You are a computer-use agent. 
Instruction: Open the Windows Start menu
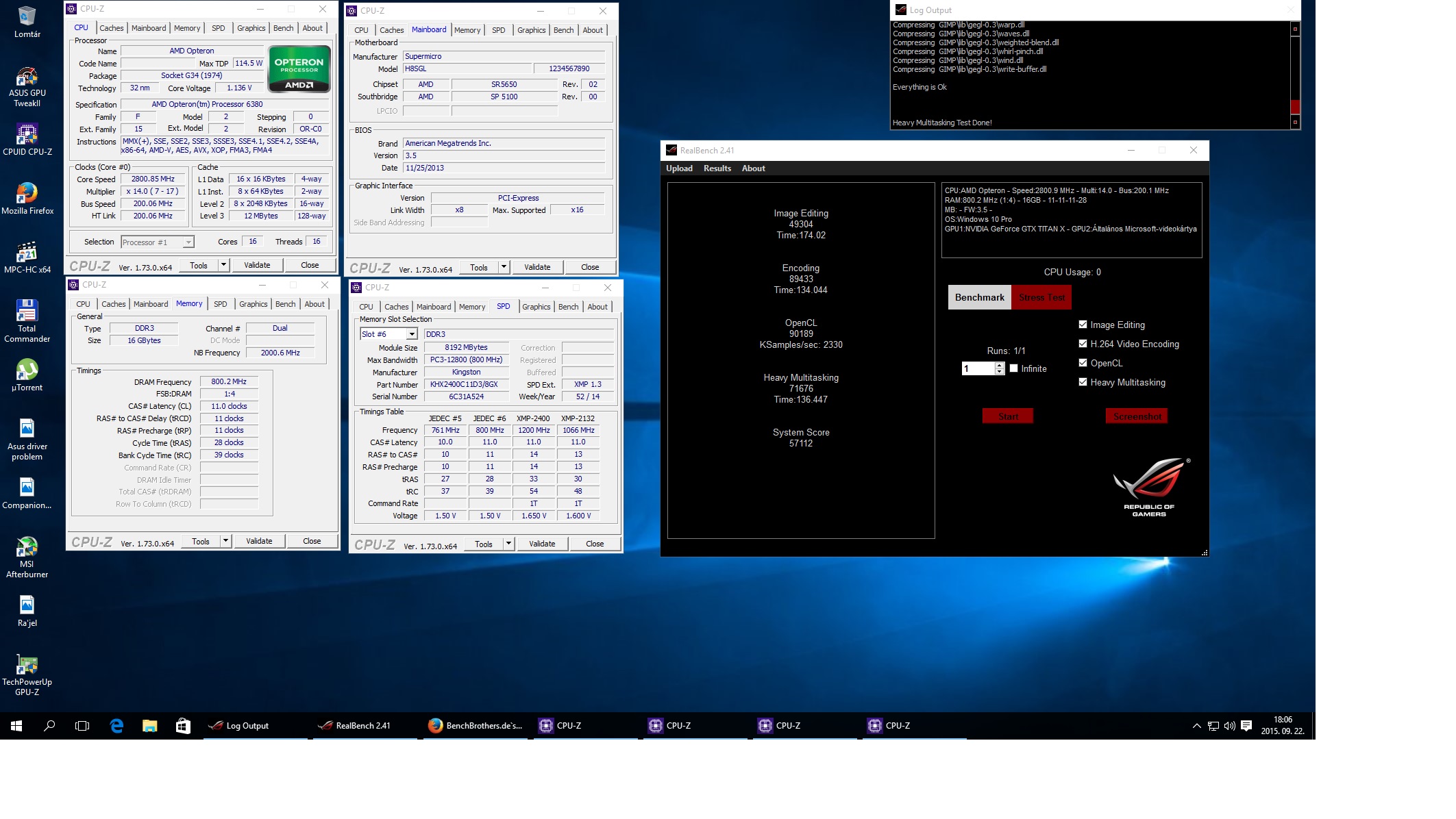point(16,726)
